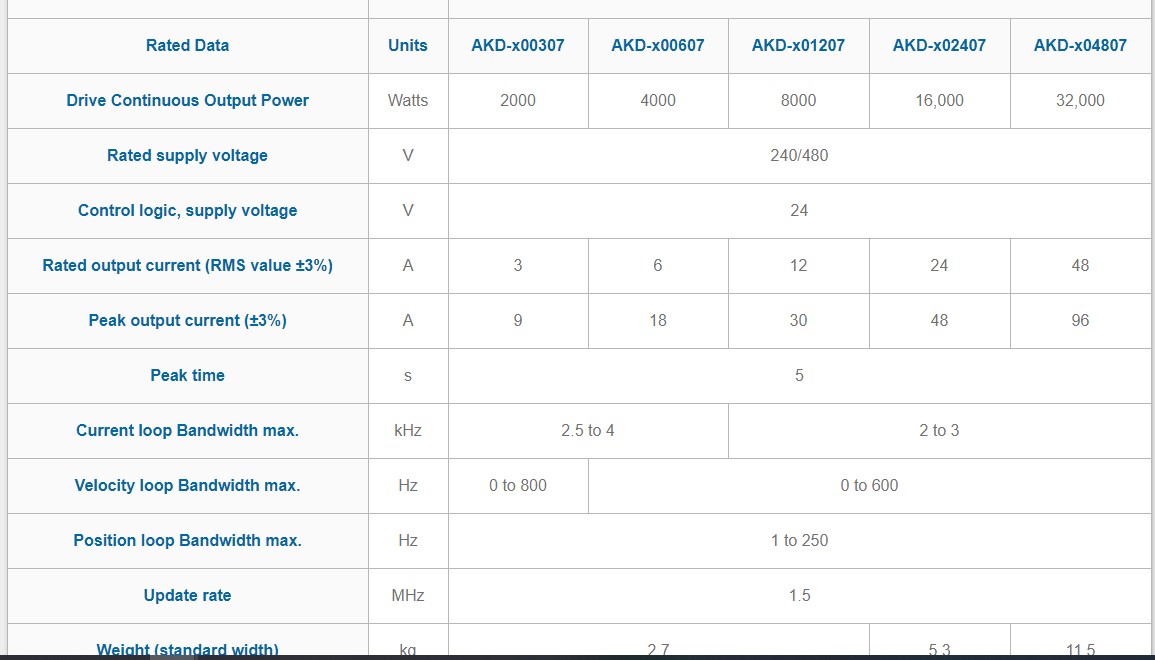Select the 4000 output power value

click(658, 100)
